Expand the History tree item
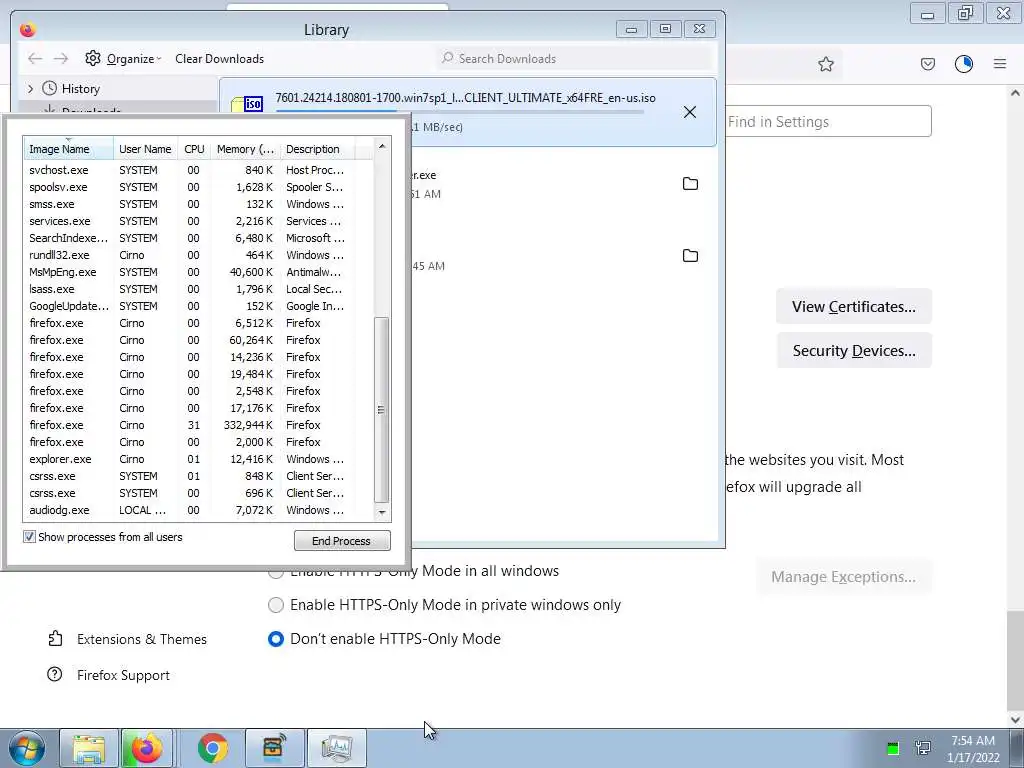This screenshot has width=1024, height=768. [x=30, y=88]
